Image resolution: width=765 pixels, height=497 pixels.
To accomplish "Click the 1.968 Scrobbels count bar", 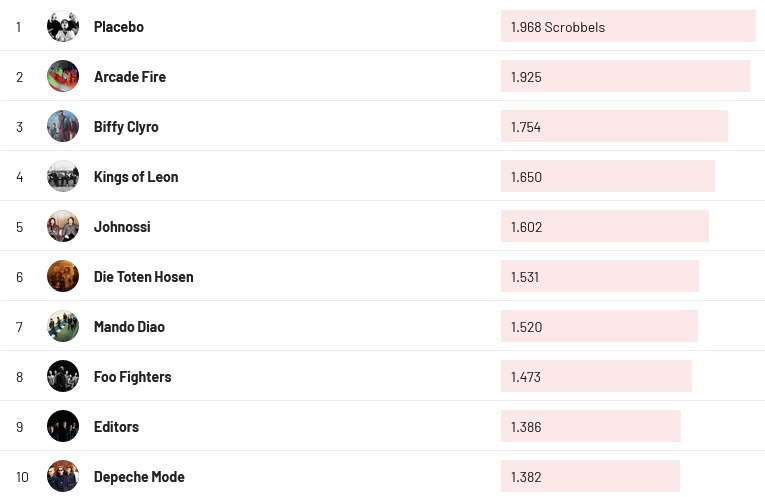I will coord(628,27).
